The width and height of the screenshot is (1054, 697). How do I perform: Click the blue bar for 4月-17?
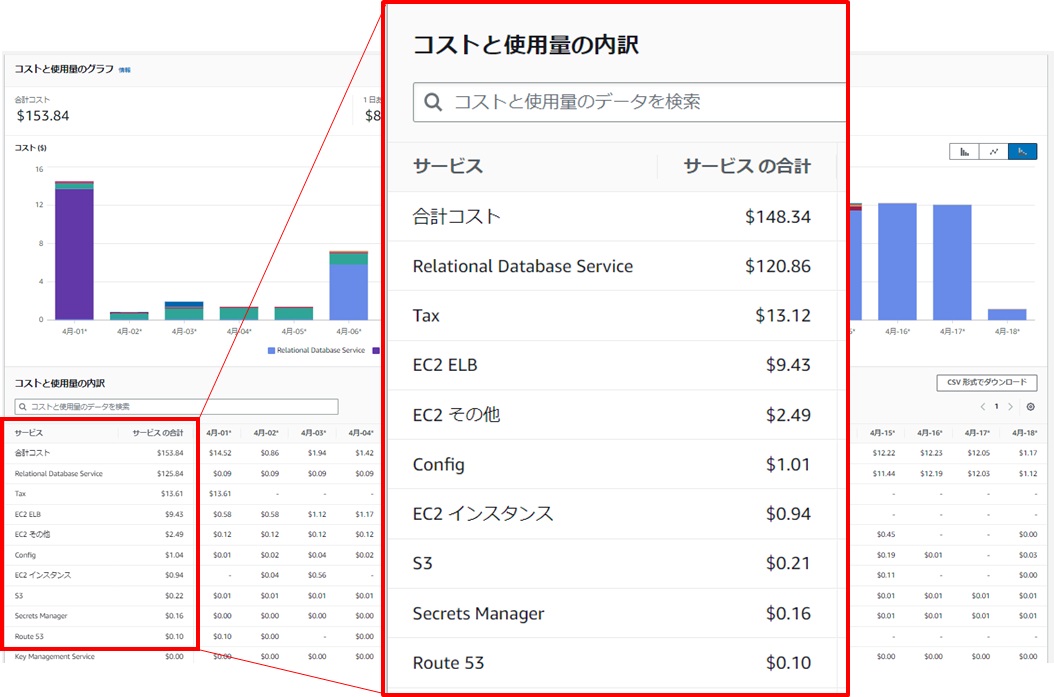pos(952,262)
